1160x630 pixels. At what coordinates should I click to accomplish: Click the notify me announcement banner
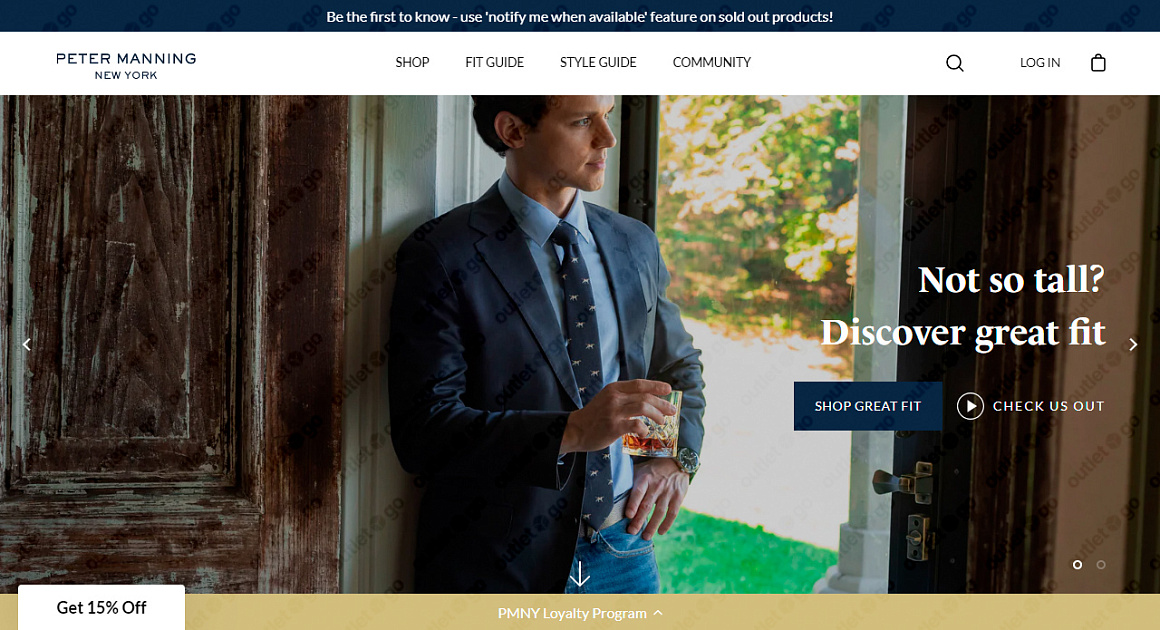580,16
